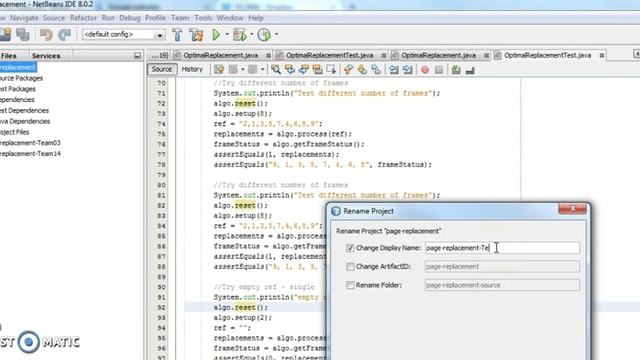This screenshot has height=360, width=640.
Task: Open Debug Project dropdown arrow
Action: [251, 35]
